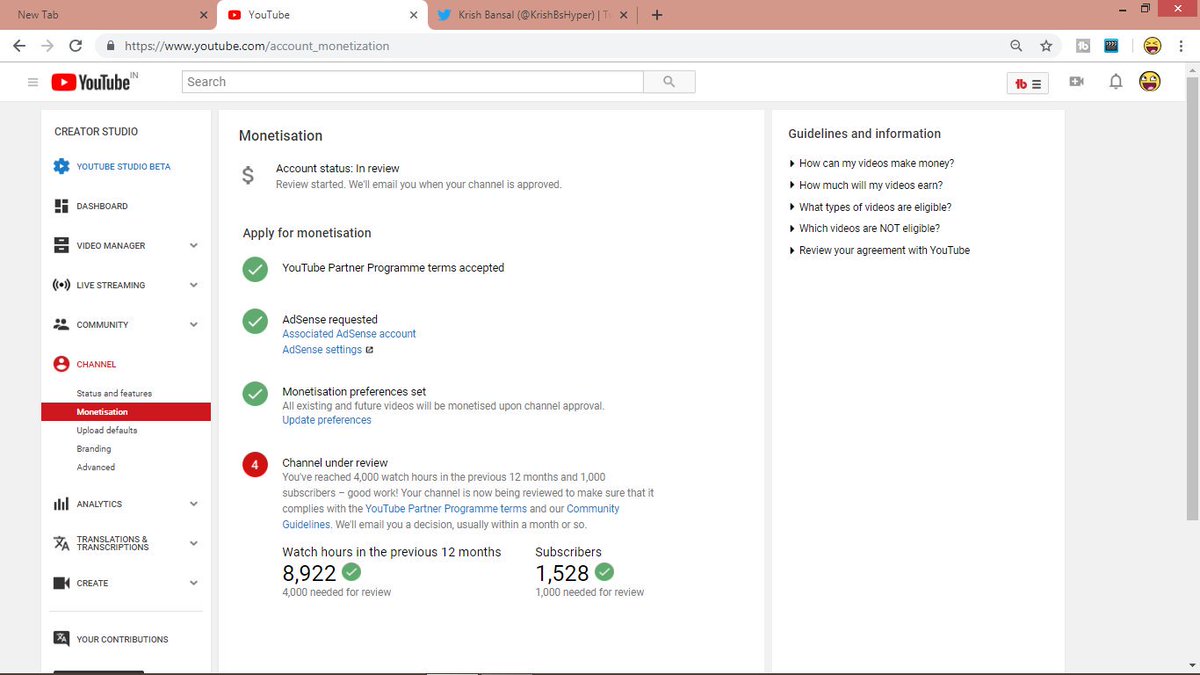Close the New Tab tab

coord(204,15)
